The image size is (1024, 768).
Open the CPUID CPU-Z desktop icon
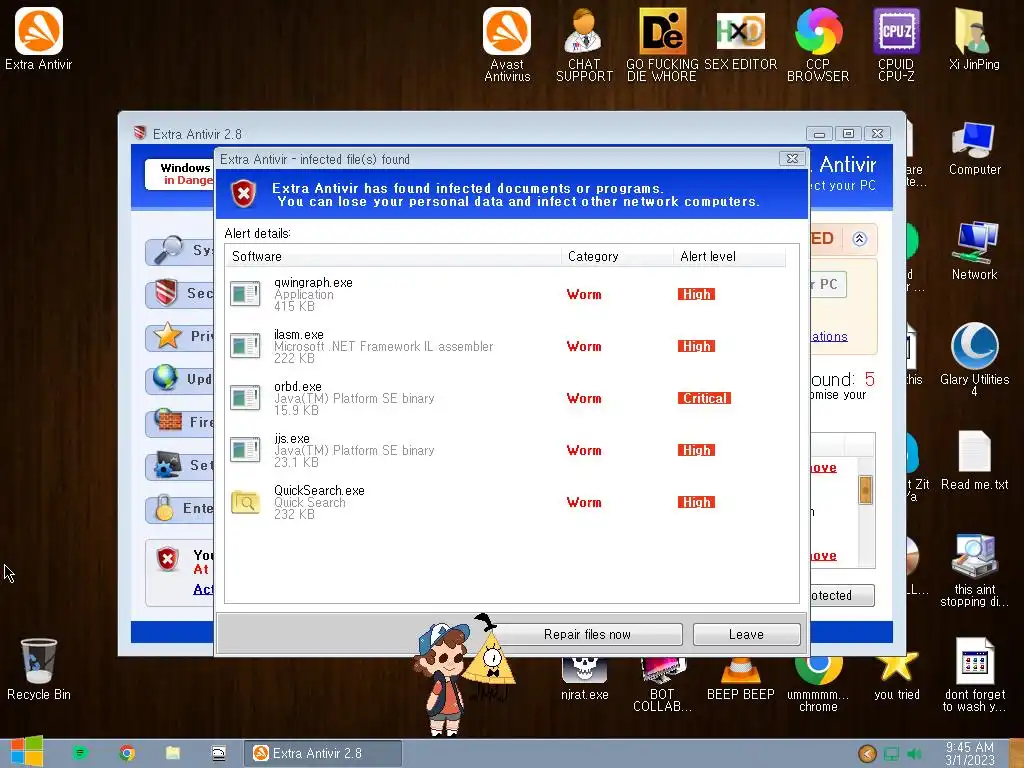coord(896,44)
